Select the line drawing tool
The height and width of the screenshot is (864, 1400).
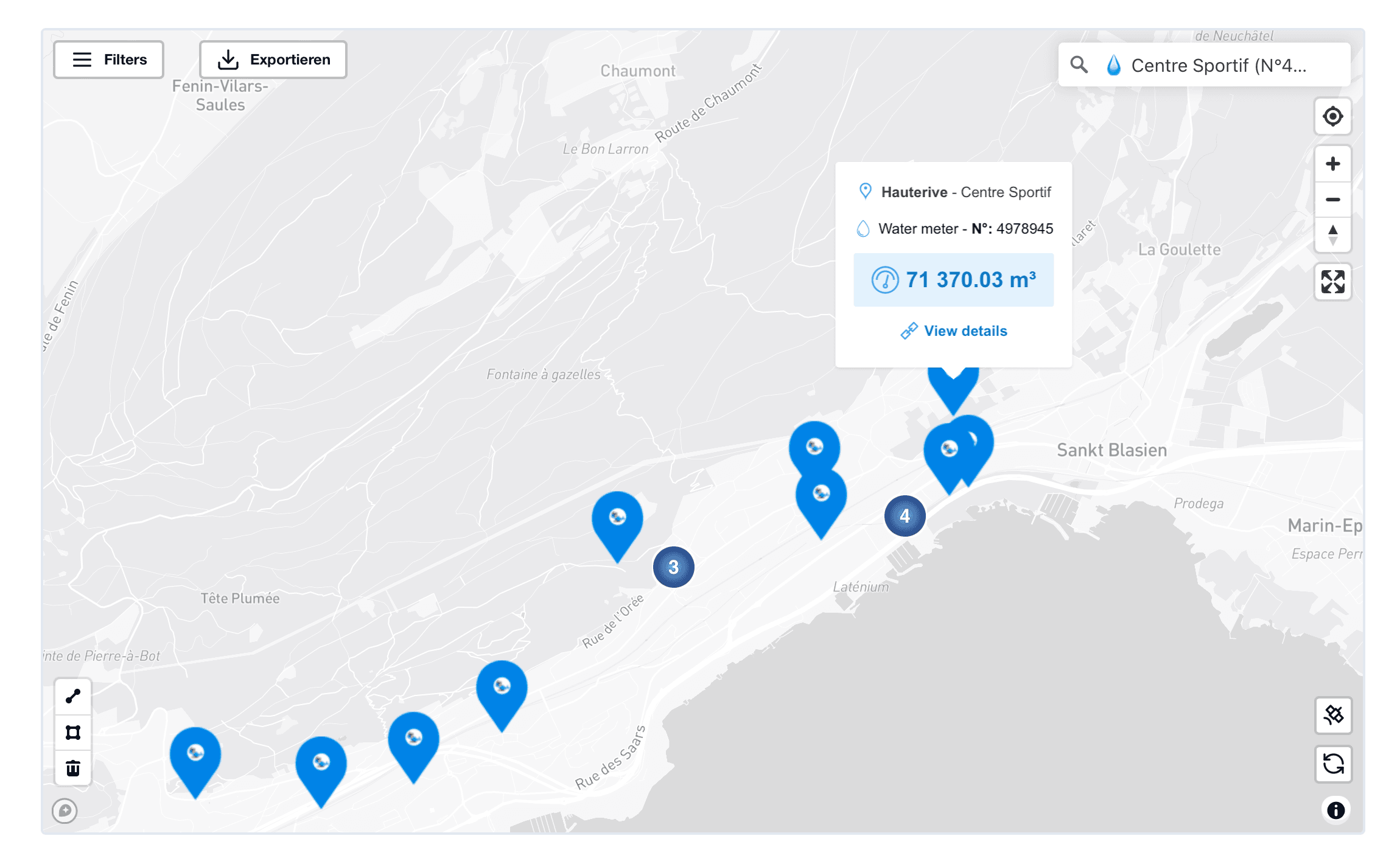[73, 696]
